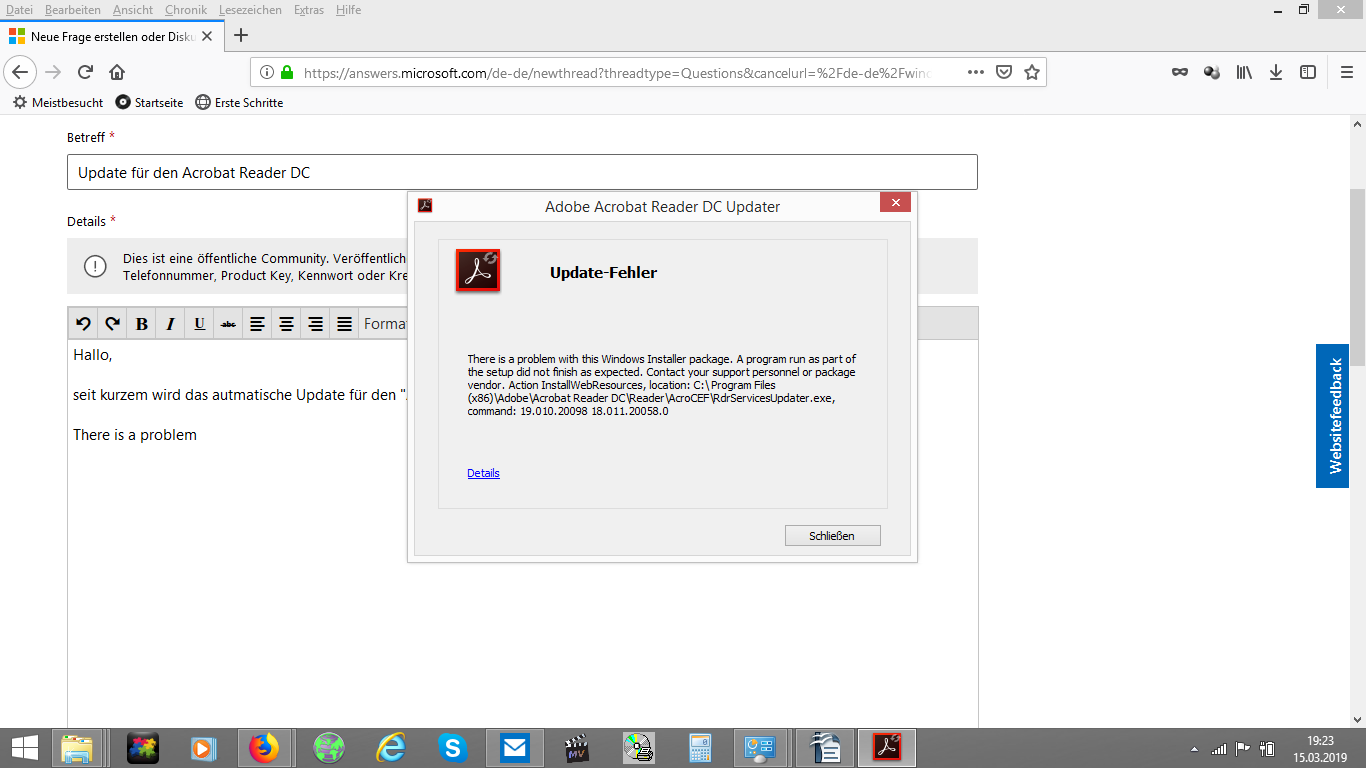Screen dimensions: 1366x768
Task: Select the 'Neue Frage erstellen' tab
Action: pyautogui.click(x=112, y=35)
